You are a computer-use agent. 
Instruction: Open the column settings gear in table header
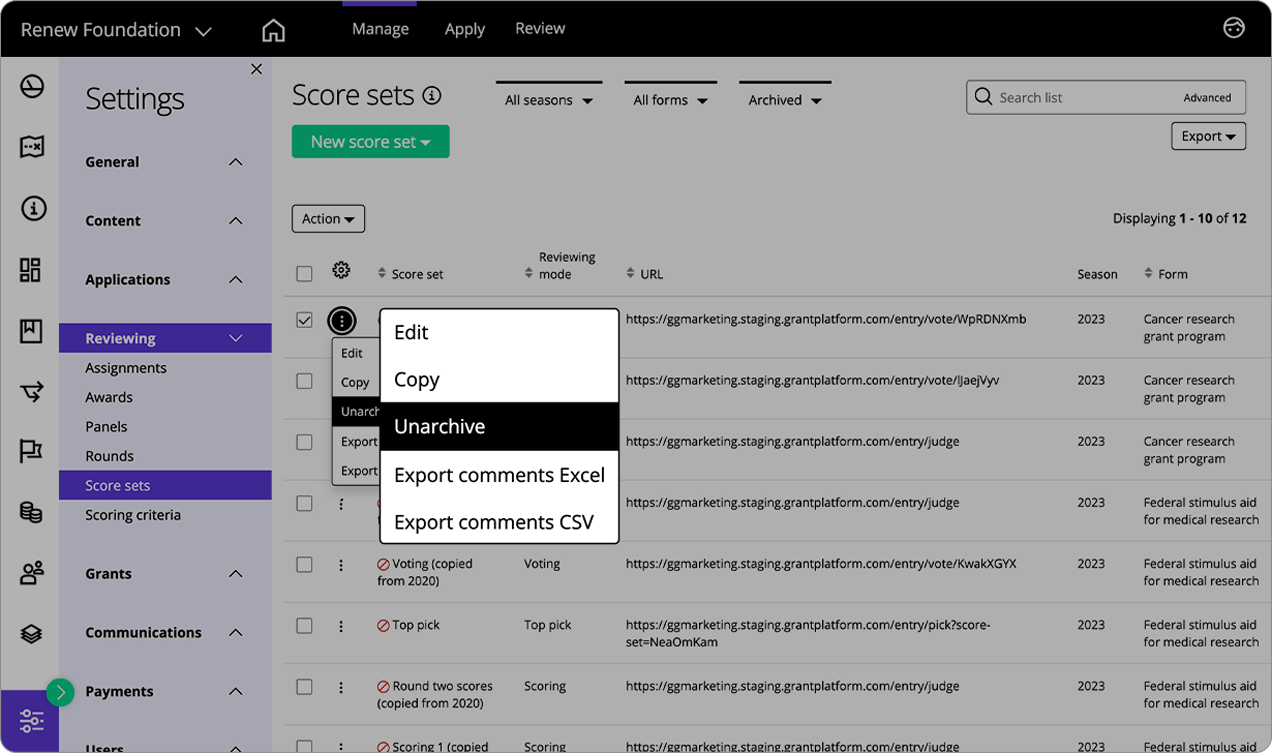(x=341, y=270)
